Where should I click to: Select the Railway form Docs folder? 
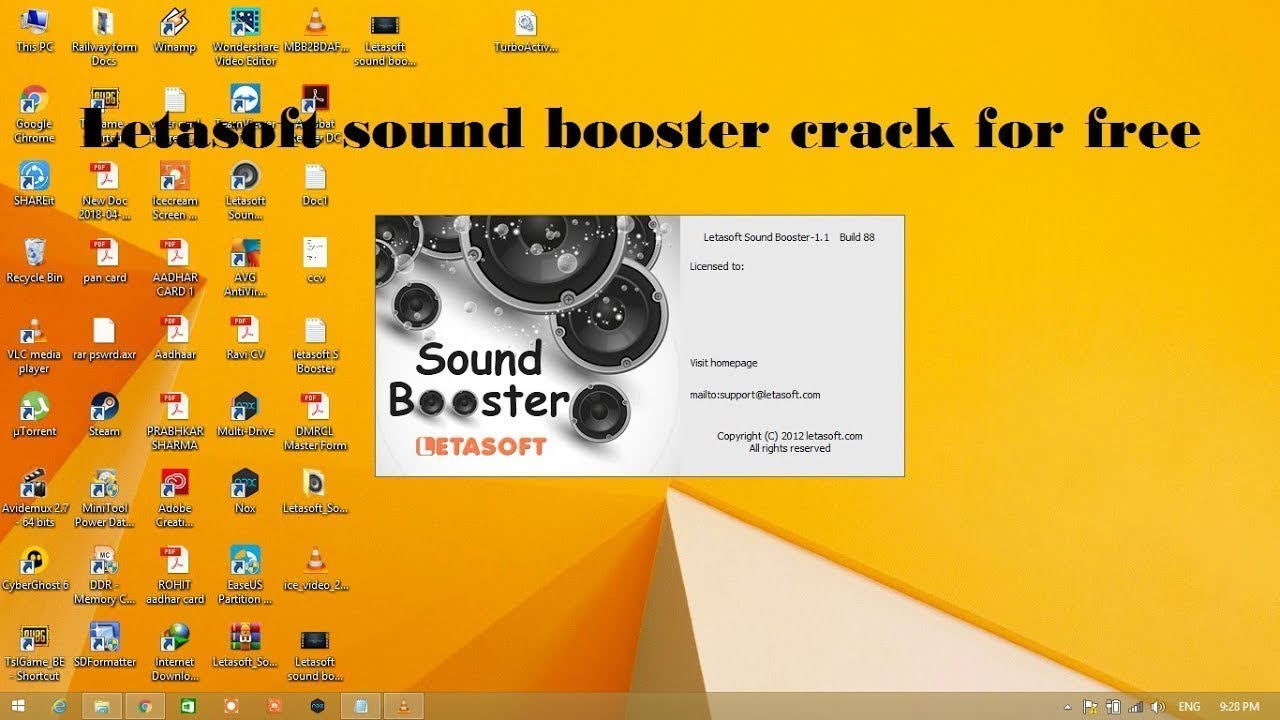tap(104, 38)
